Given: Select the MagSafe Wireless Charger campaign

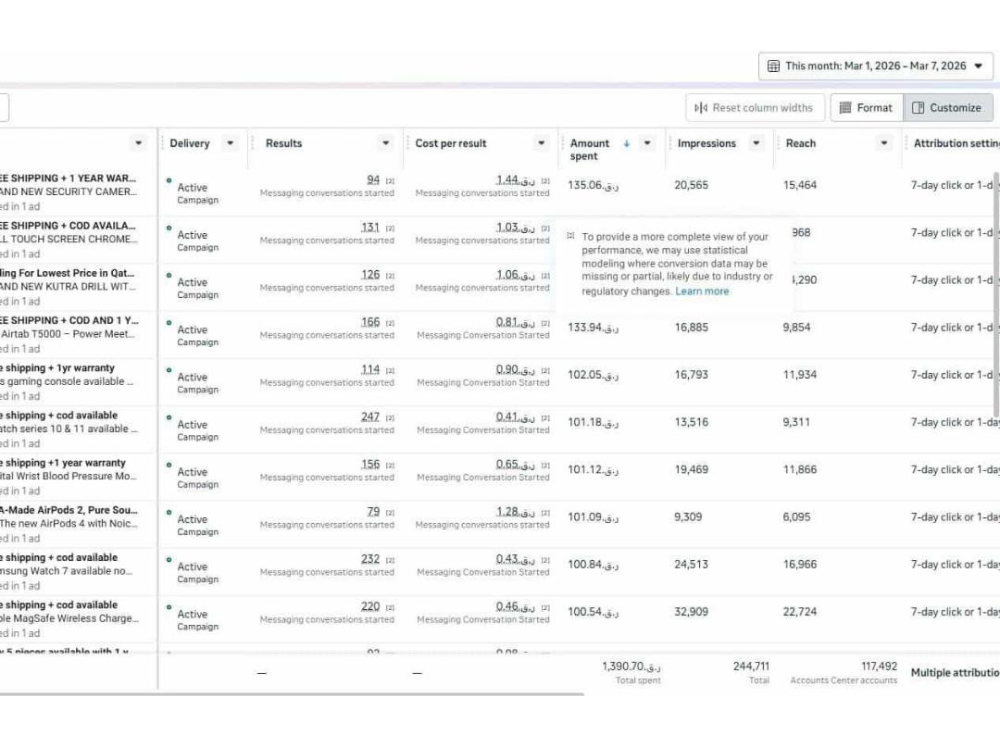Looking at the screenshot, I should [68, 618].
